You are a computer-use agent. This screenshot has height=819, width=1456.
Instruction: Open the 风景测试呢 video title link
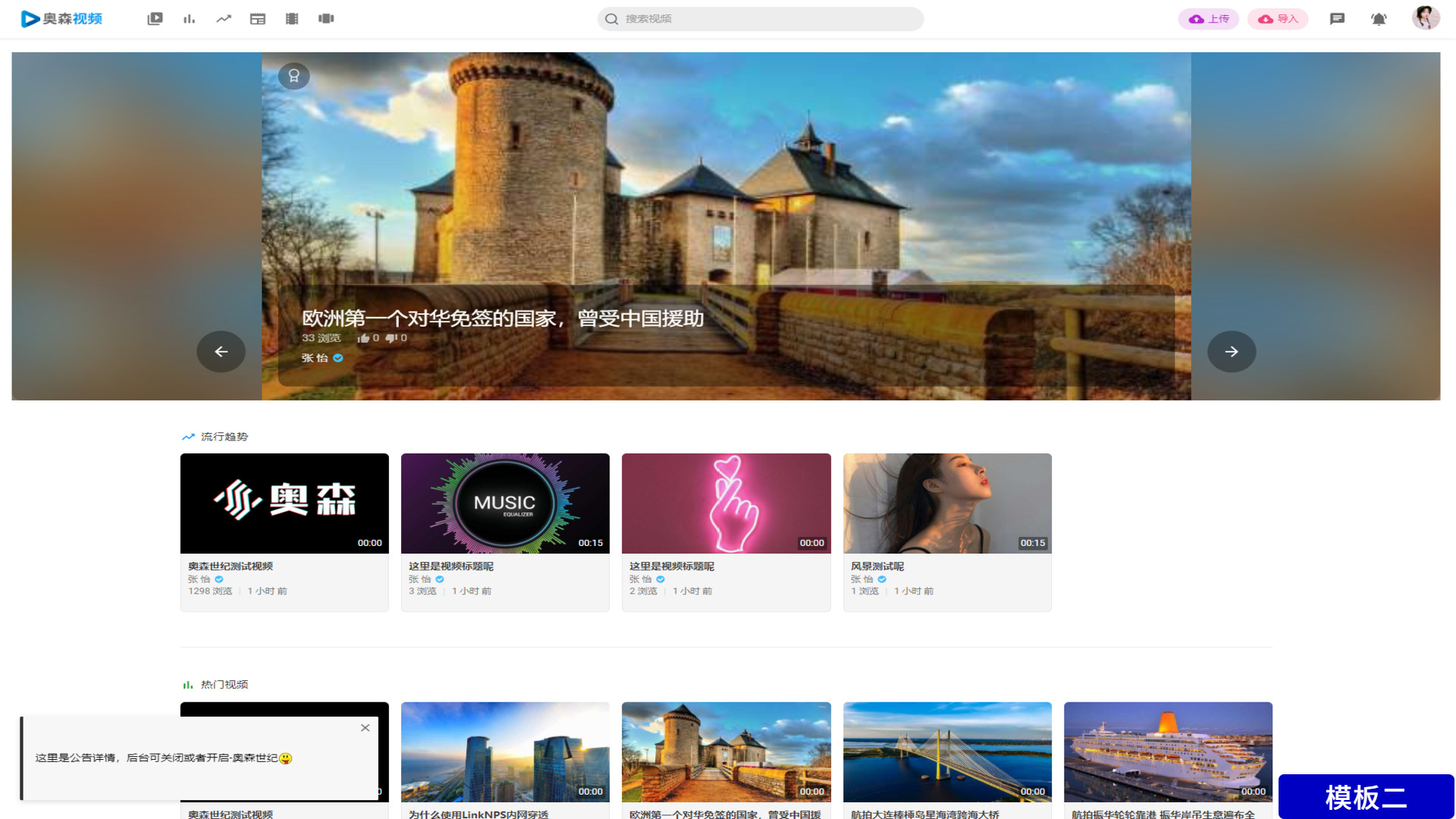coord(877,566)
